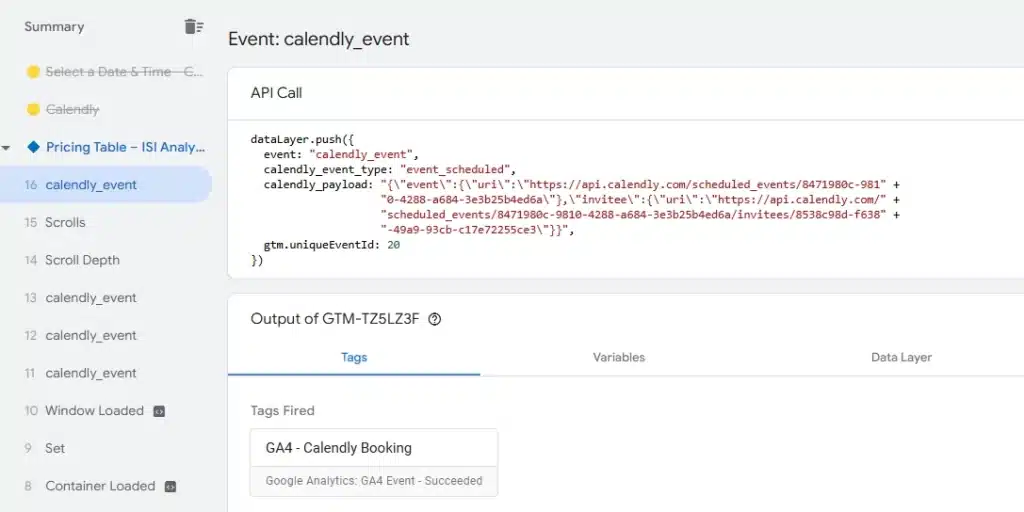1024x512 pixels.
Task: Select the struck-through Calendly page
Action: [72, 110]
